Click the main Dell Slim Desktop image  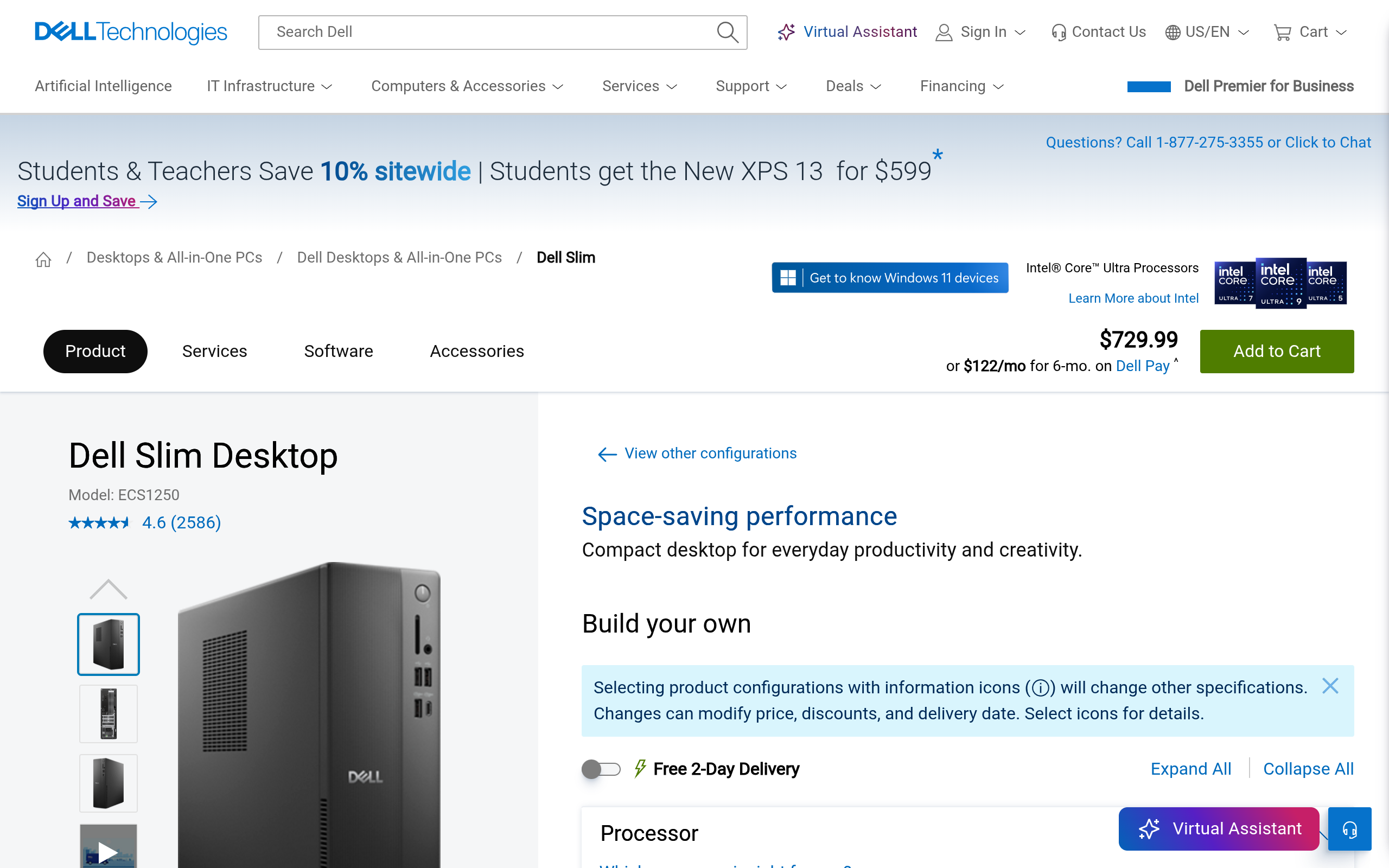coord(310,714)
